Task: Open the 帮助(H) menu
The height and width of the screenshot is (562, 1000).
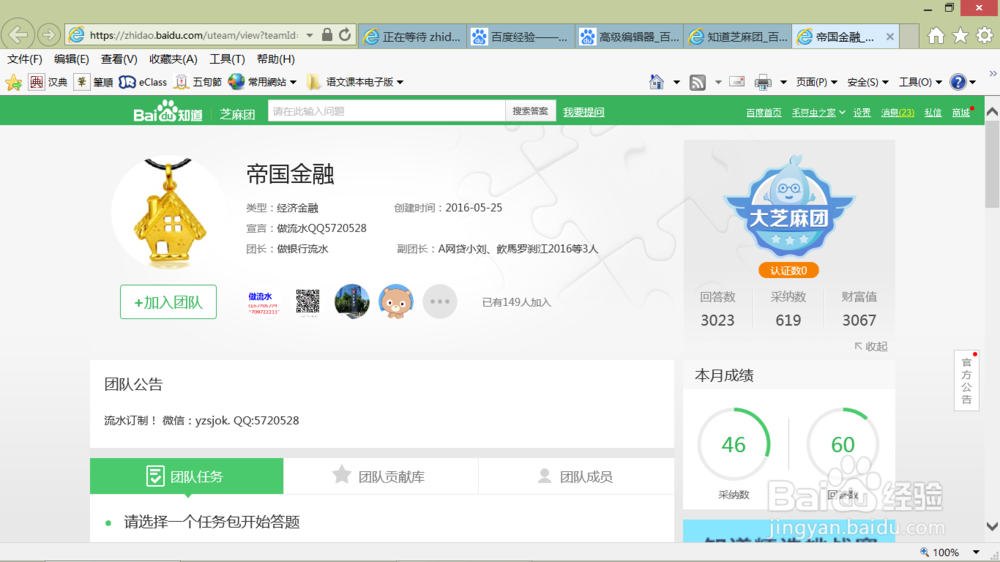Action: coord(276,59)
